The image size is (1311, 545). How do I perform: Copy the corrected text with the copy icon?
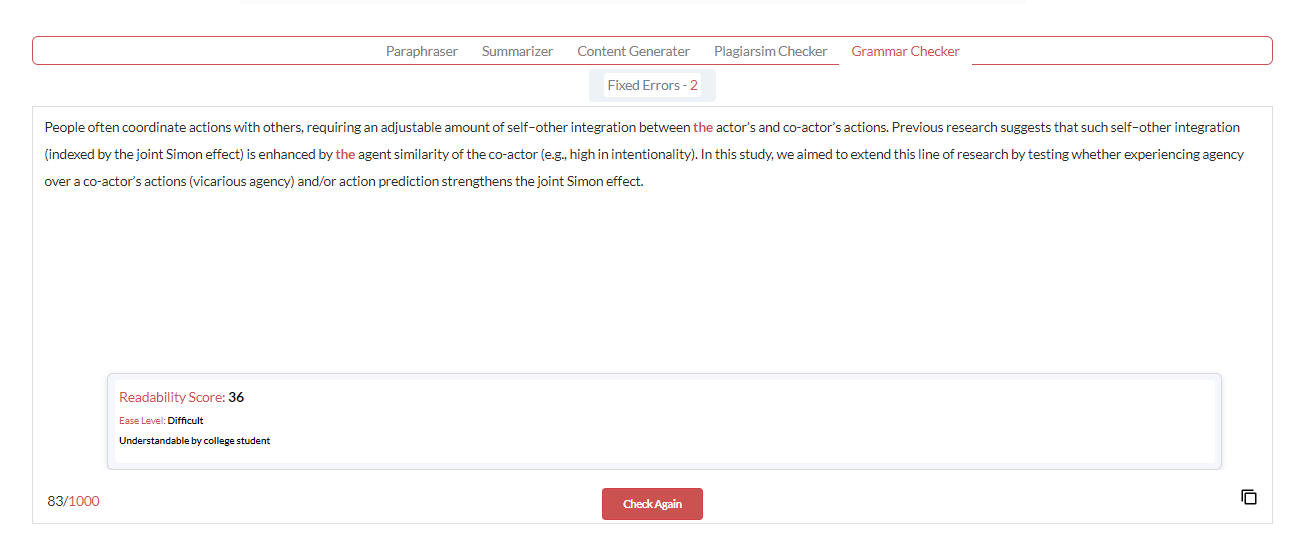pyautogui.click(x=1248, y=497)
